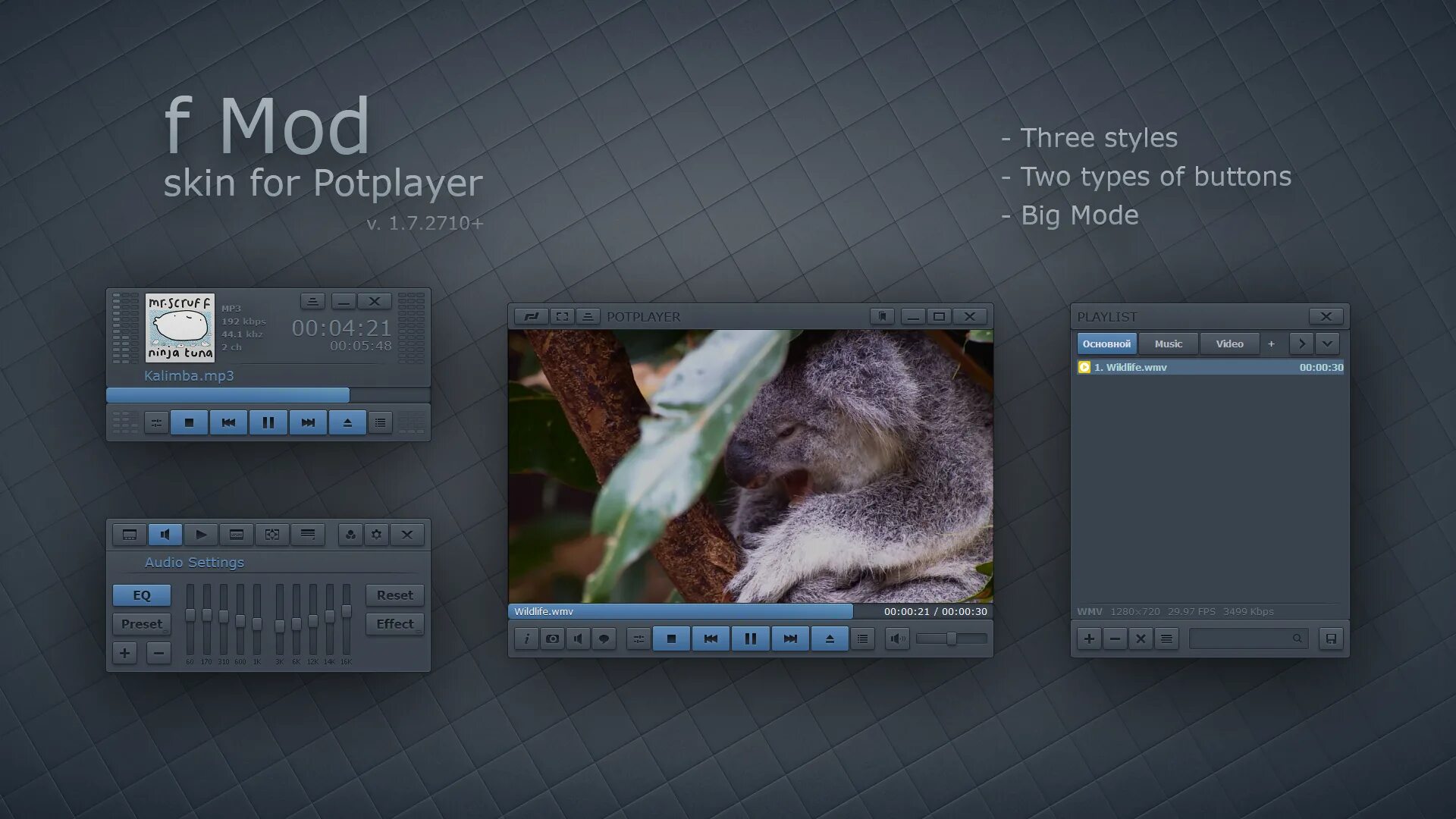Open the settings gear in the Audio Settings panel

(x=376, y=535)
